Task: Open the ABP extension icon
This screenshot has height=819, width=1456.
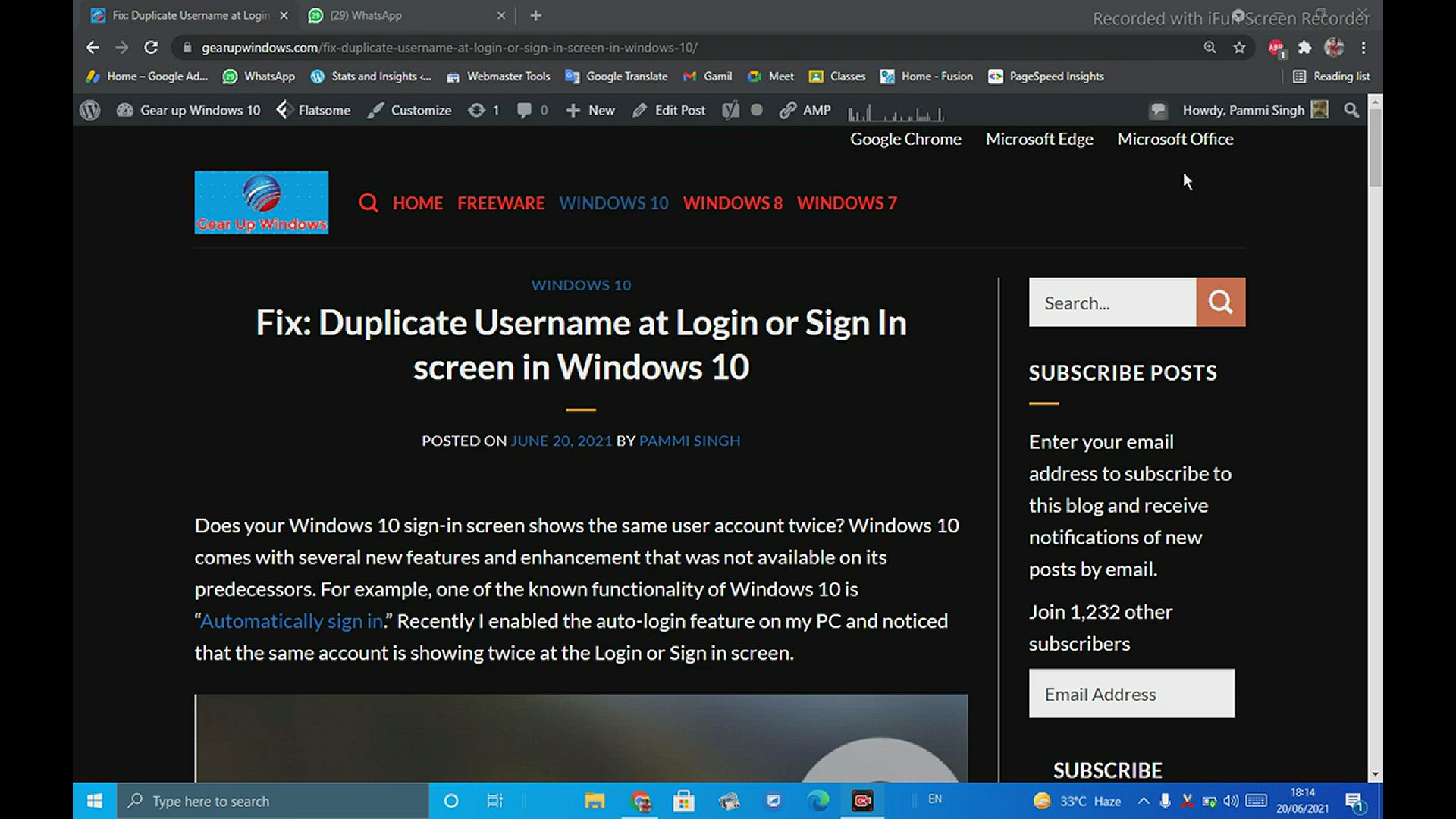Action: (1276, 48)
